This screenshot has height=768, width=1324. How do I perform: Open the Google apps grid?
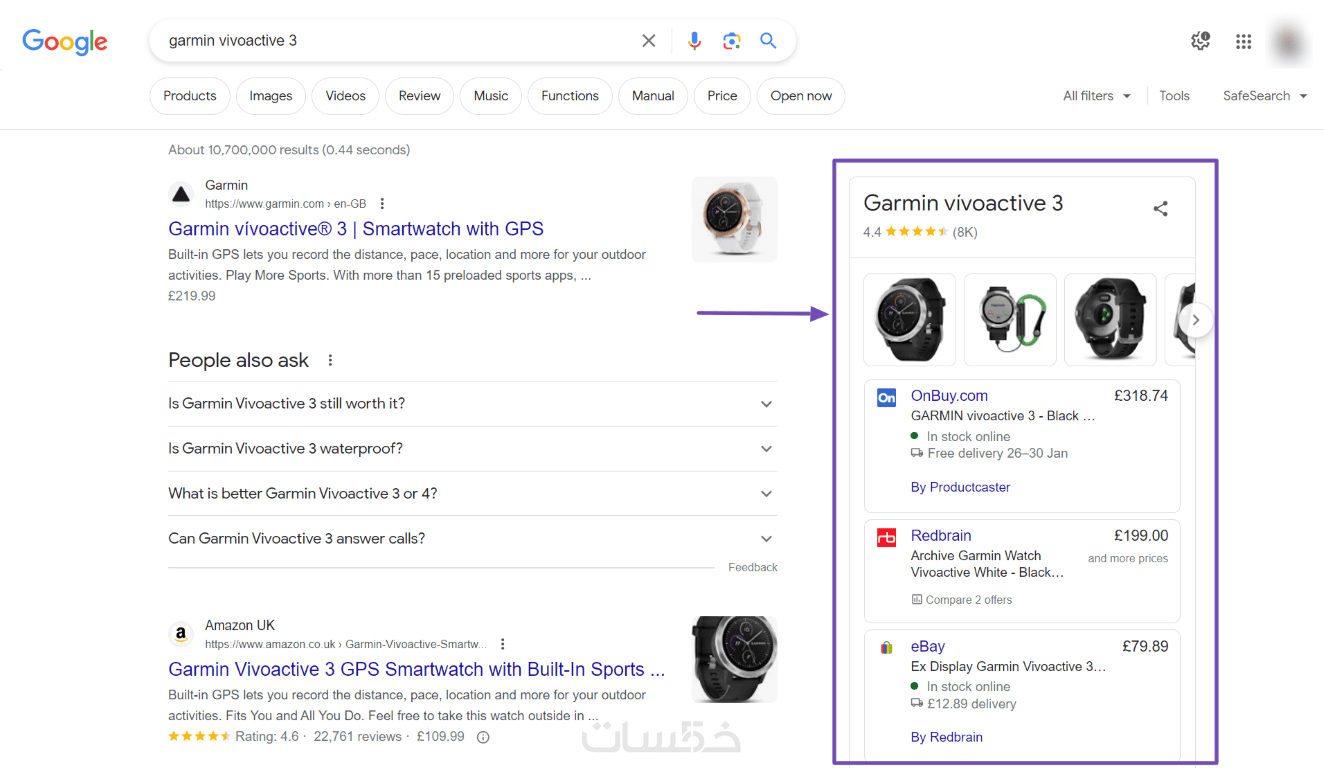(1243, 41)
